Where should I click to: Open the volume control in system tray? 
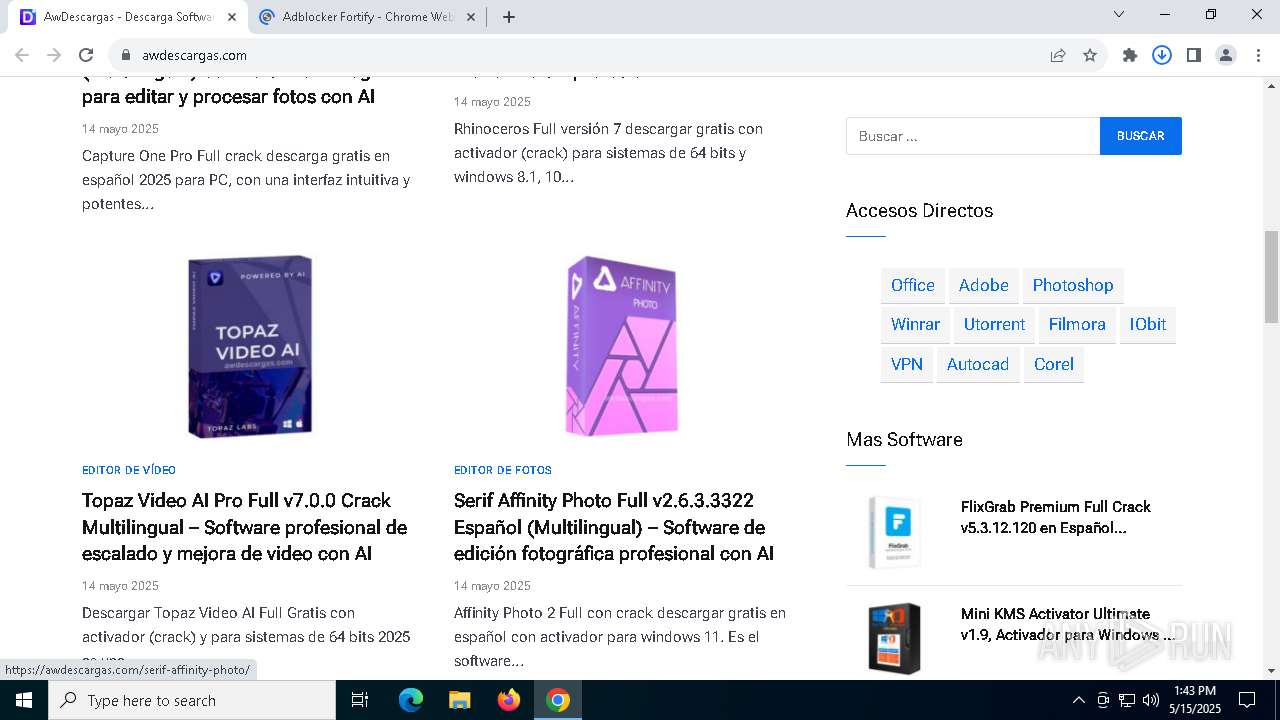[1151, 700]
